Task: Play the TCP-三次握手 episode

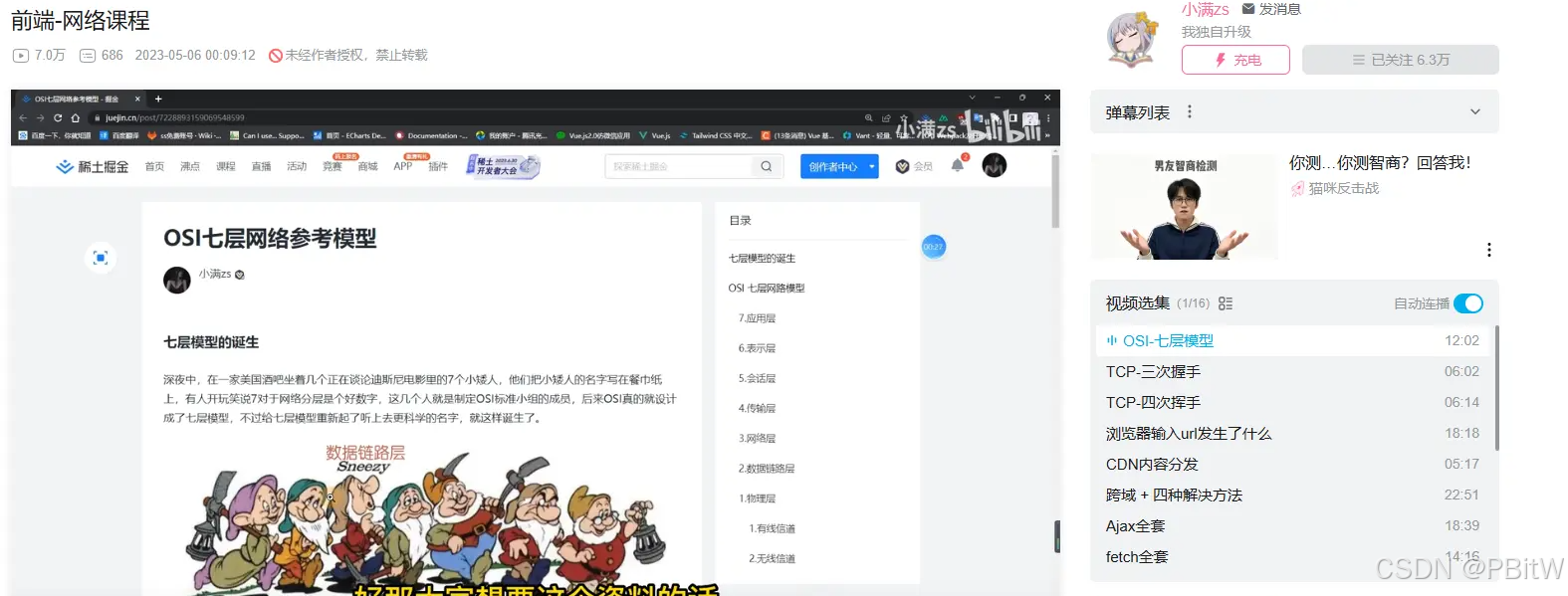Action: (x=1293, y=371)
